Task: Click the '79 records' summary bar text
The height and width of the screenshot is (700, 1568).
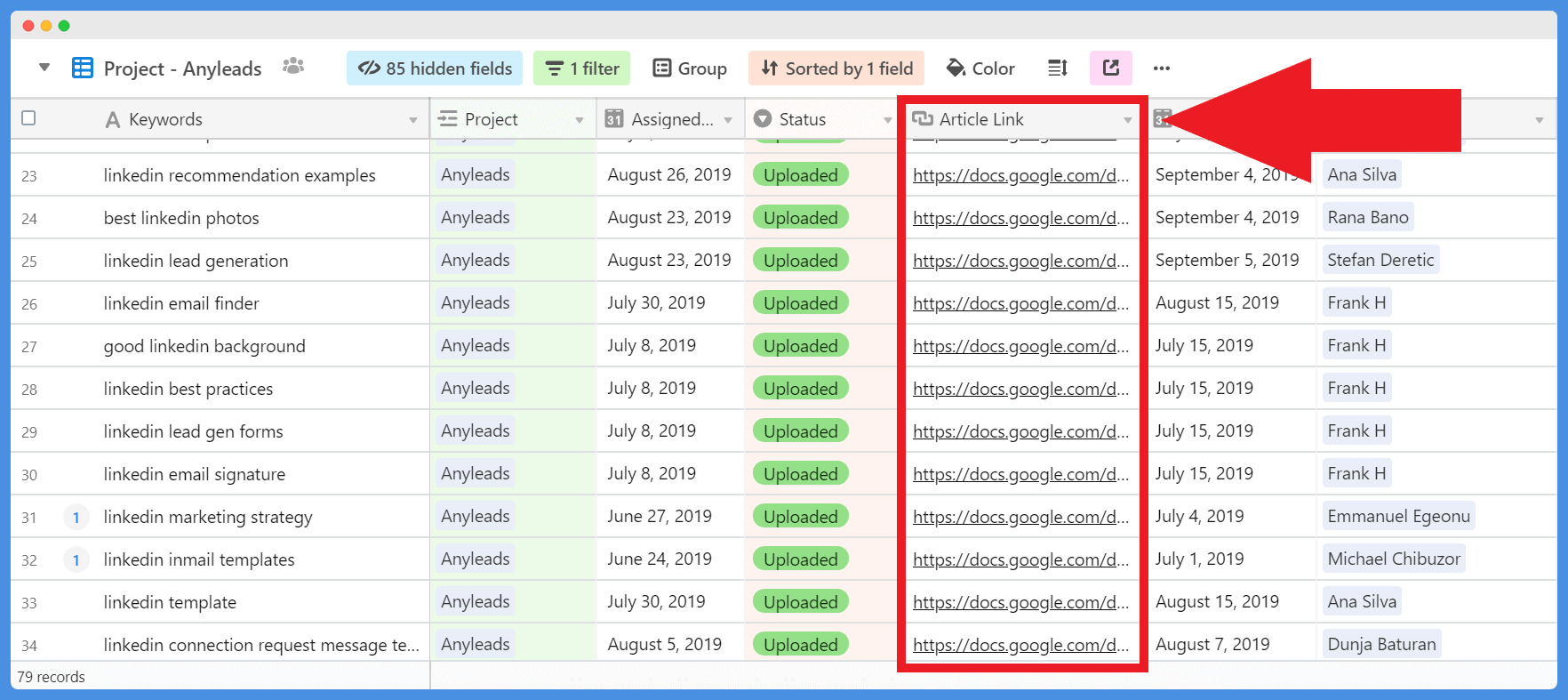Action: point(52,677)
